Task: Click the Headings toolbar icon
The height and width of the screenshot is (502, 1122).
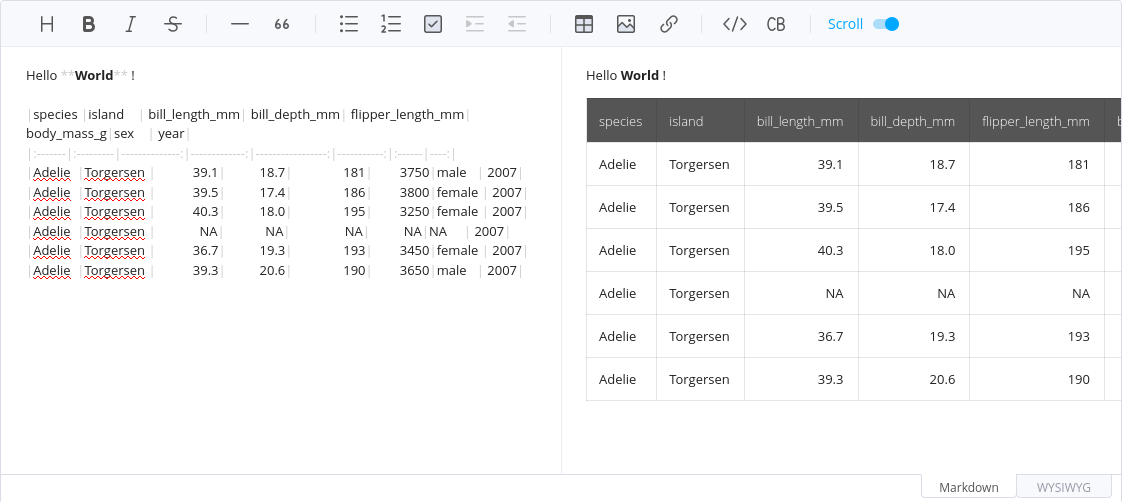Action: pos(47,24)
